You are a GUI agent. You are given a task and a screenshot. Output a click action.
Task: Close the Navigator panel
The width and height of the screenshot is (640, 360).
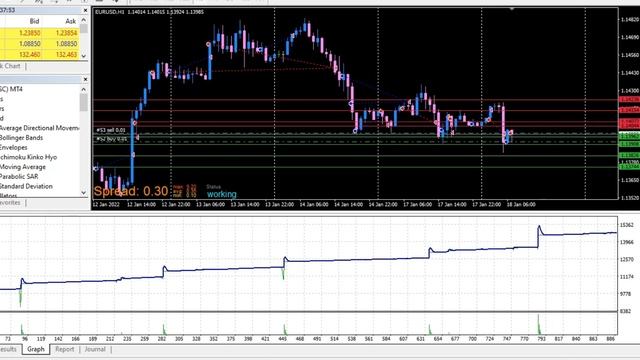(x=85, y=79)
